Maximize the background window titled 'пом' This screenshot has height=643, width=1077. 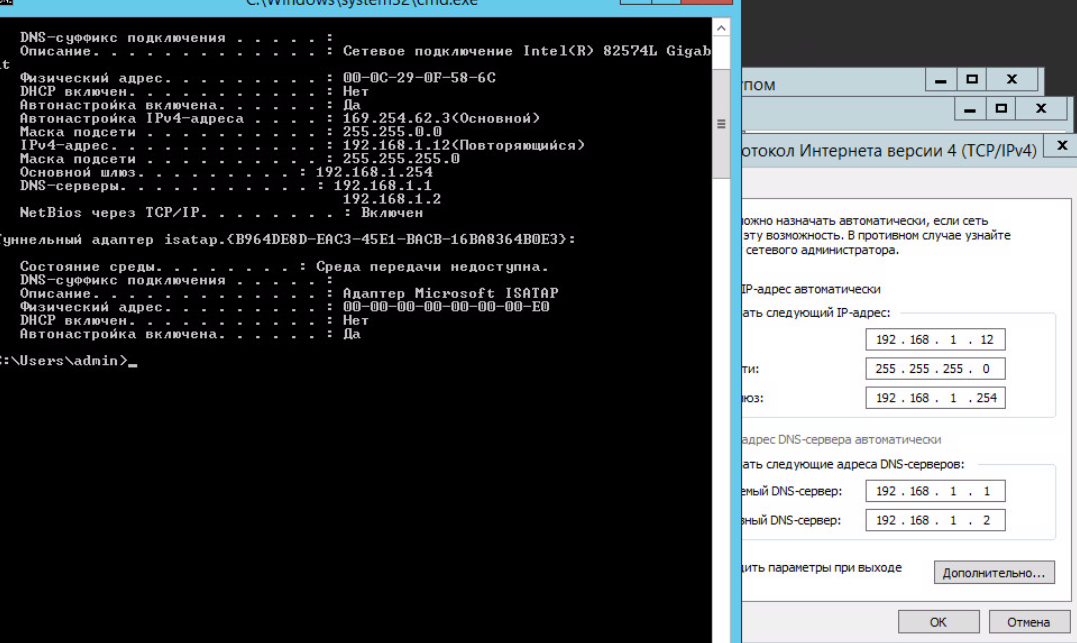971,80
